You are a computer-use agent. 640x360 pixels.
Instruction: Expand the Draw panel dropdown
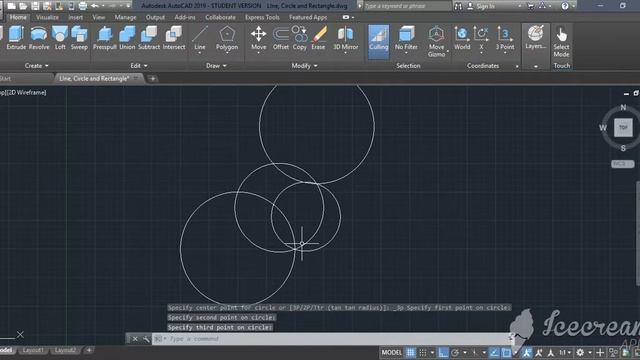216,65
